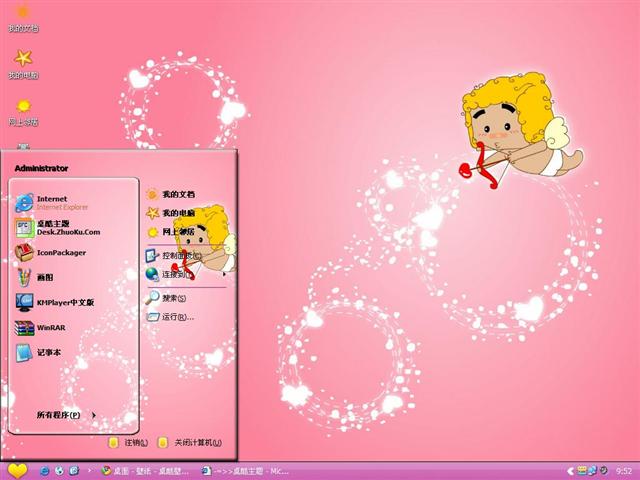Click the Administrator user name
Screen dimensions: 640x480
click(x=41, y=168)
